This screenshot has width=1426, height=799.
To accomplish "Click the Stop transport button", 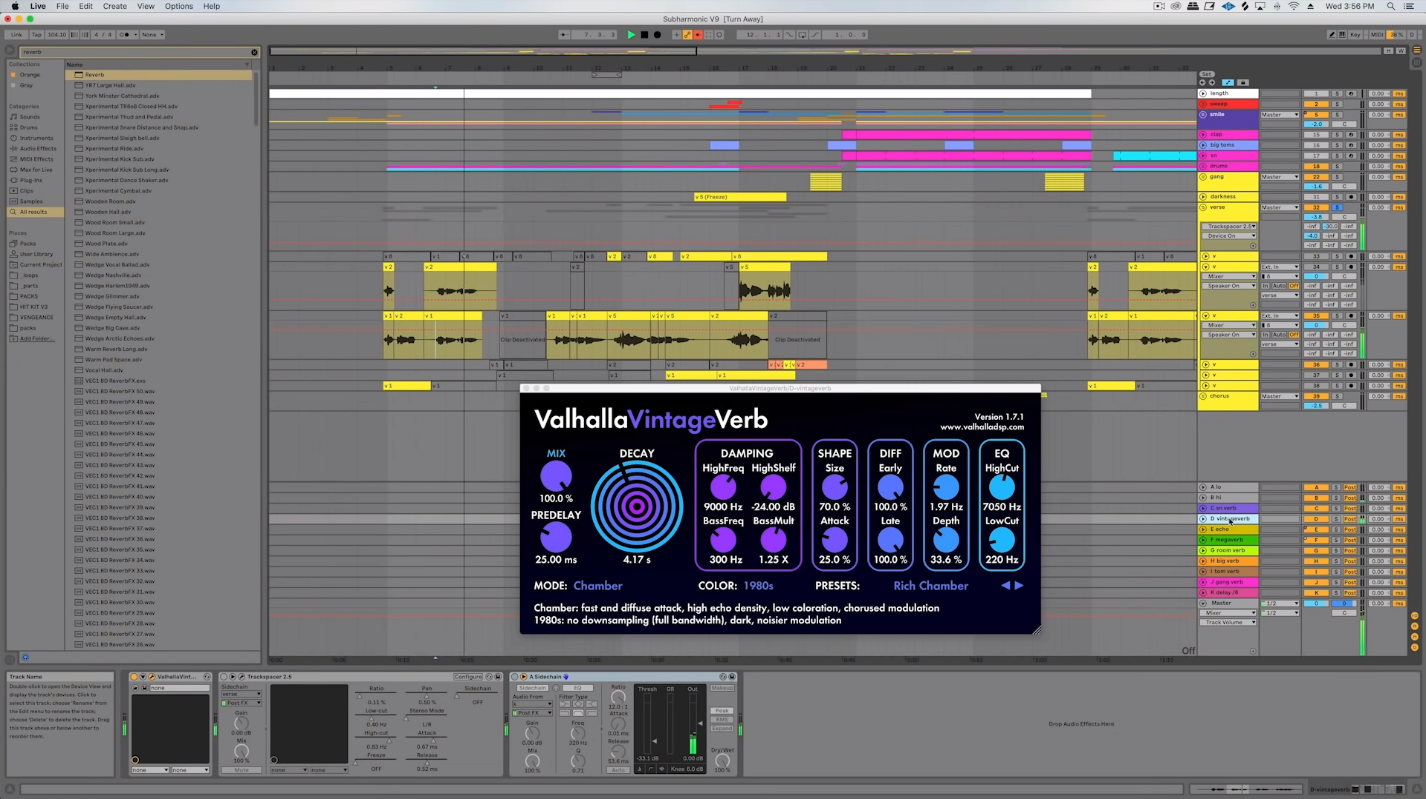I will 644,35.
